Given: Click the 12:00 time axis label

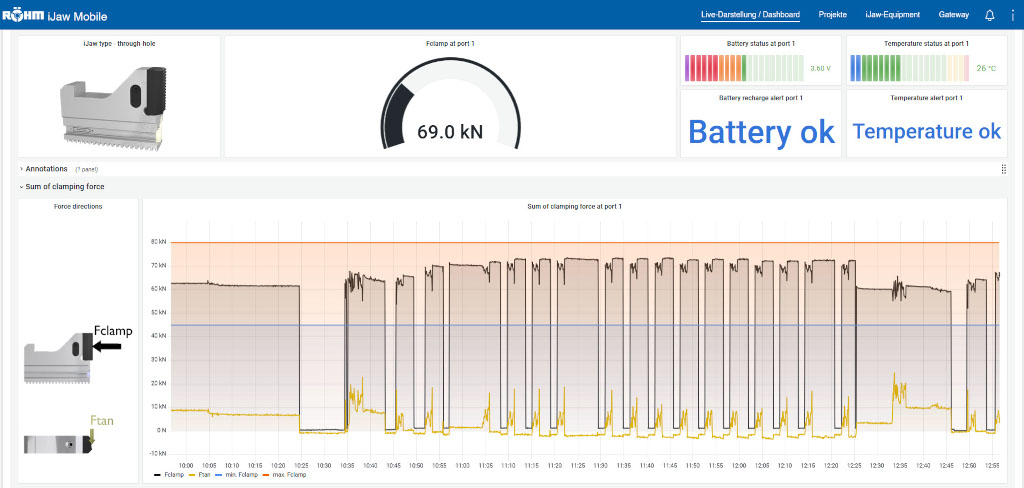Looking at the screenshot, I should tap(739, 465).
